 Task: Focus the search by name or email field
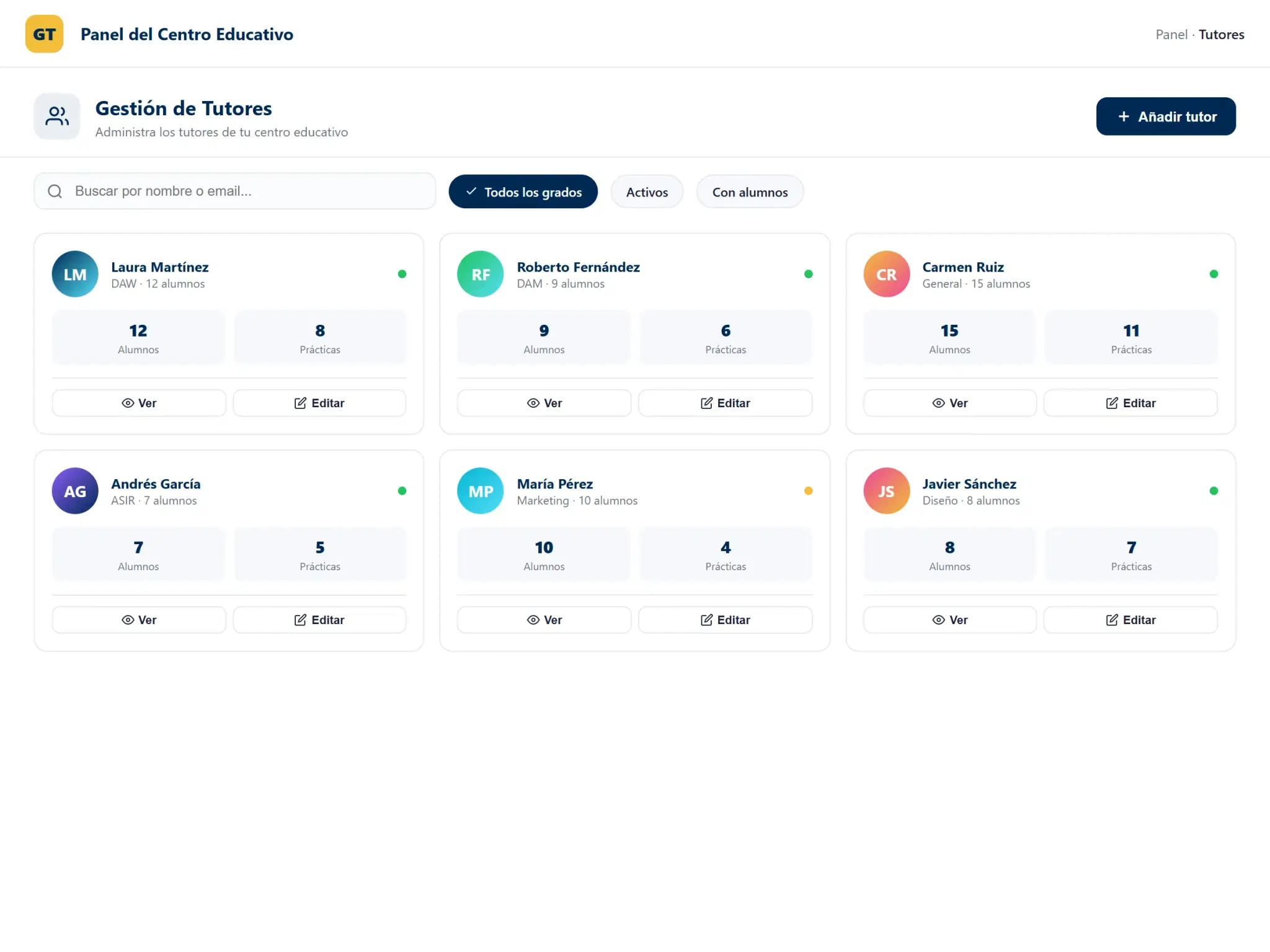235,191
